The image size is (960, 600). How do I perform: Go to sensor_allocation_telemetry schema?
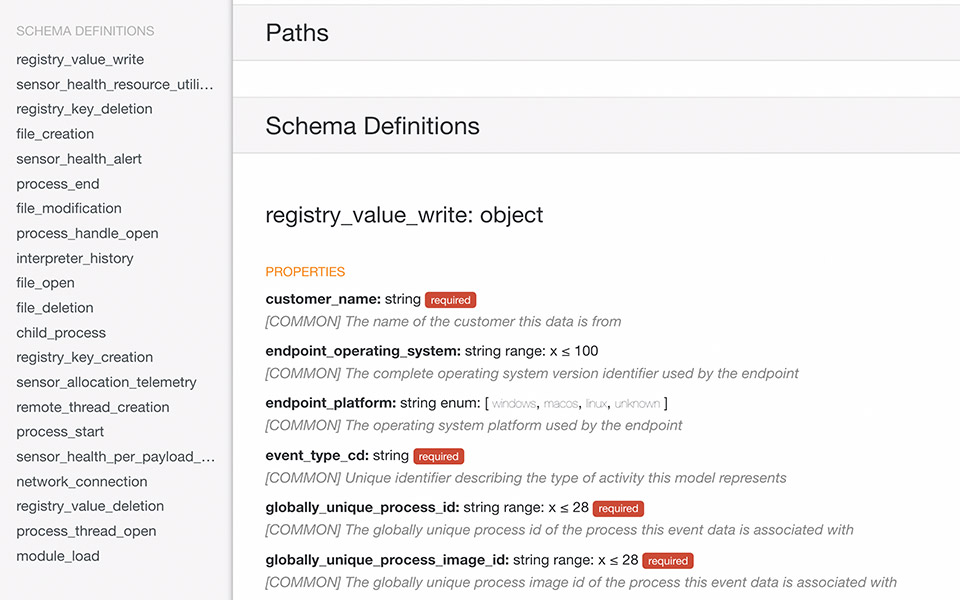(106, 382)
